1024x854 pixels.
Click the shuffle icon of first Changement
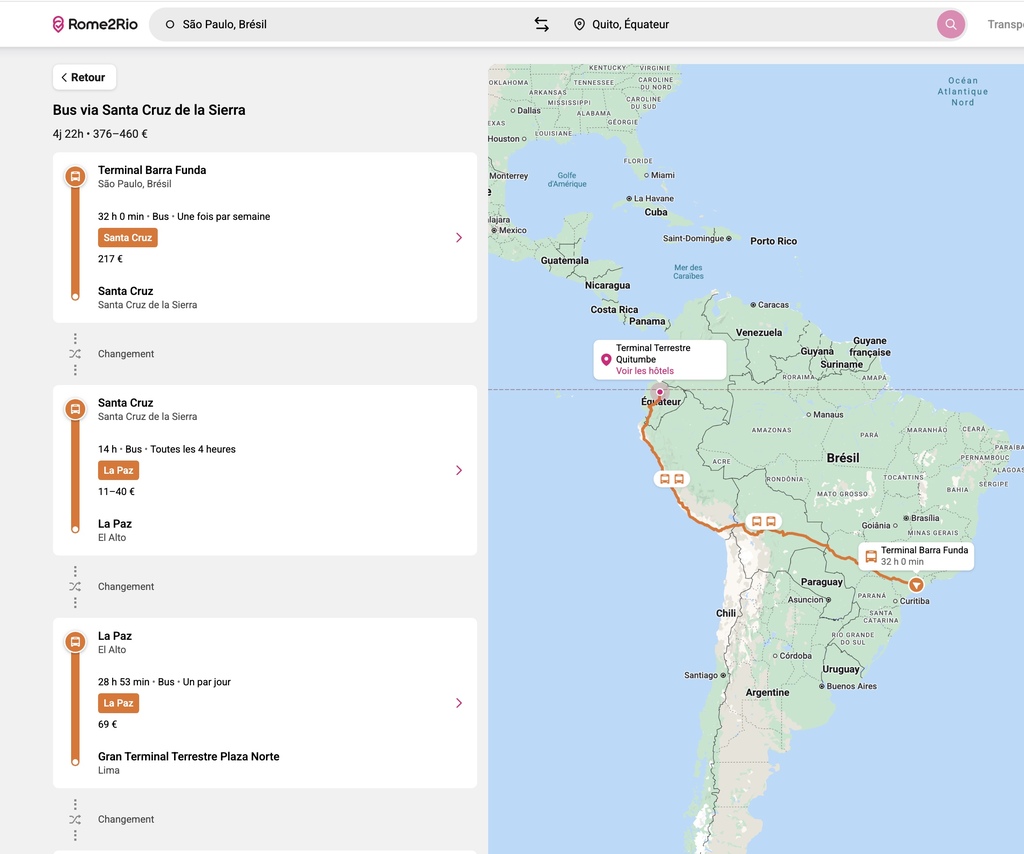tap(75, 354)
